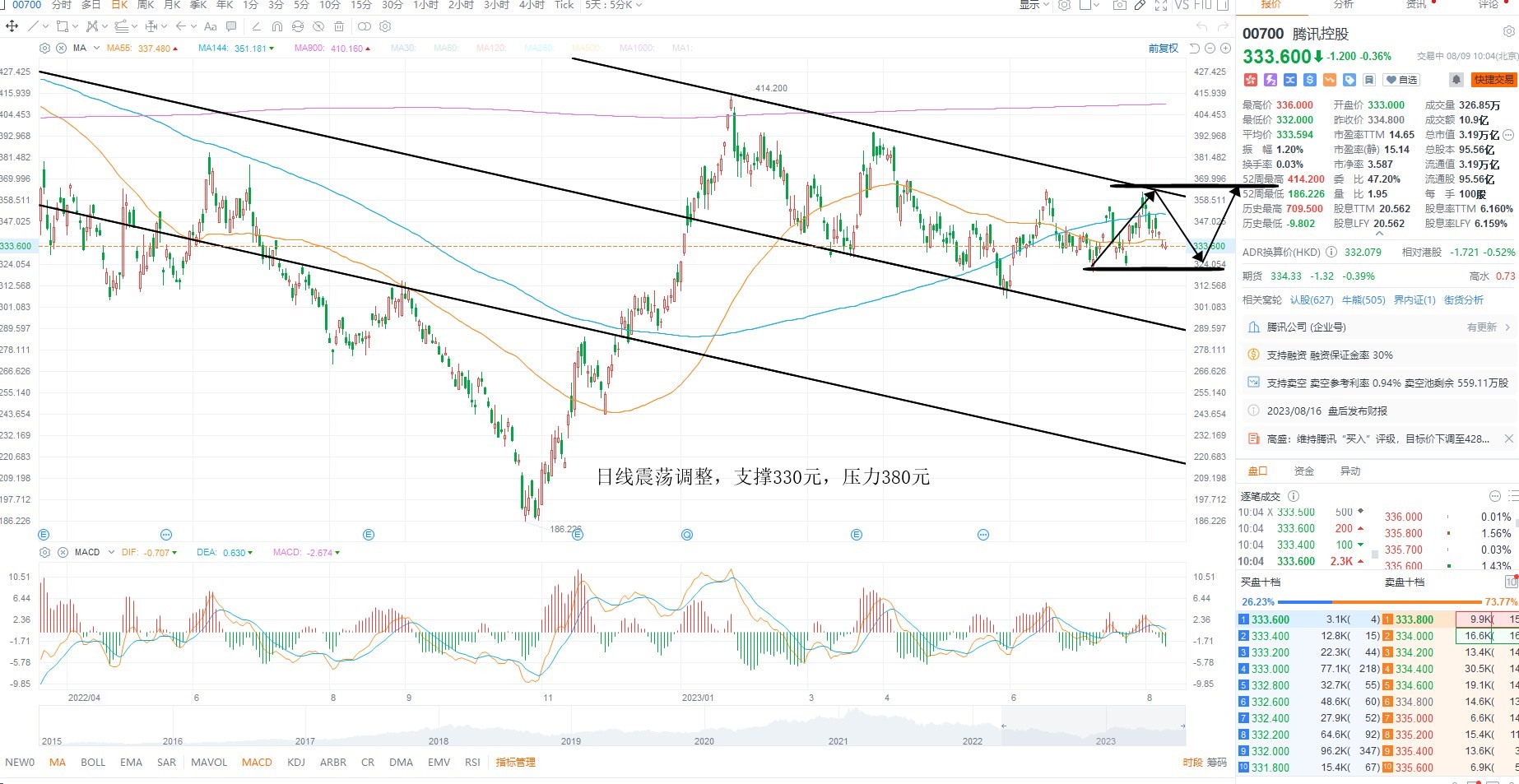
Task: Click the 快捷交易 quick trade button
Action: click(1493, 80)
